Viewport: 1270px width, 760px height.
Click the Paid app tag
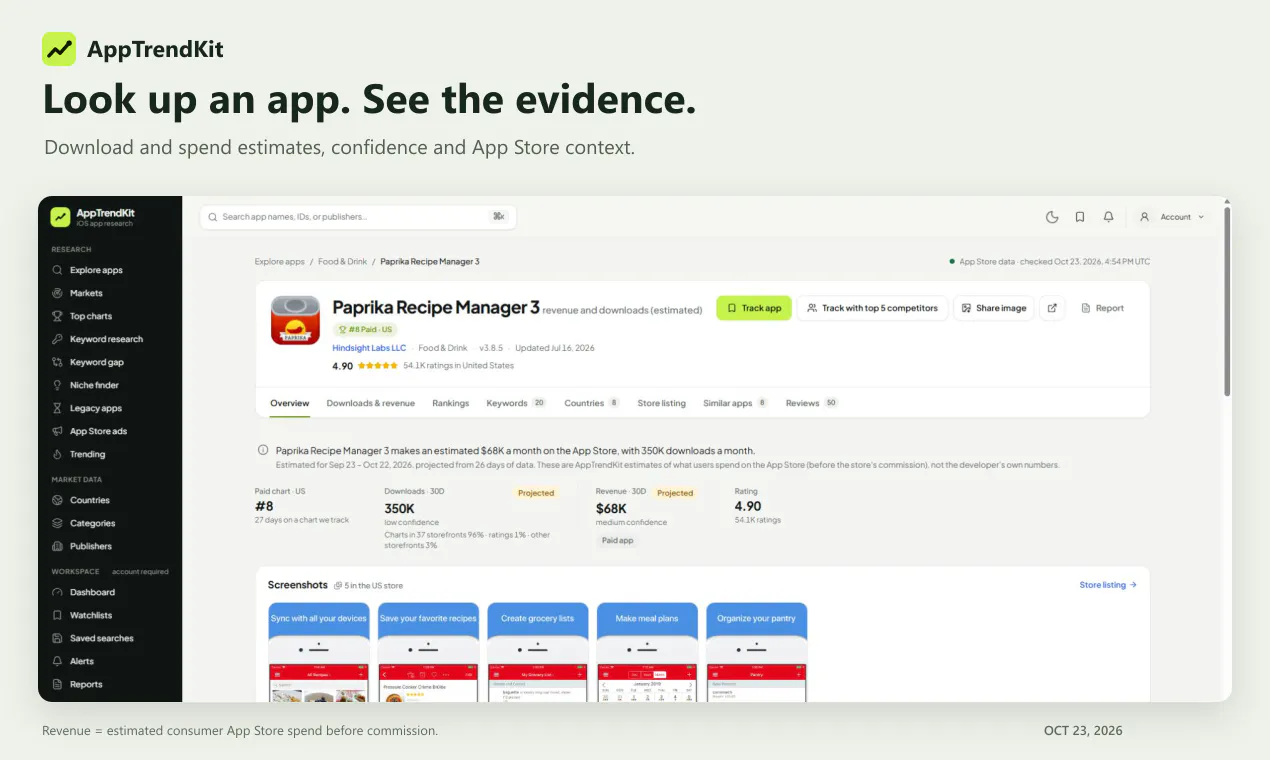pos(618,540)
